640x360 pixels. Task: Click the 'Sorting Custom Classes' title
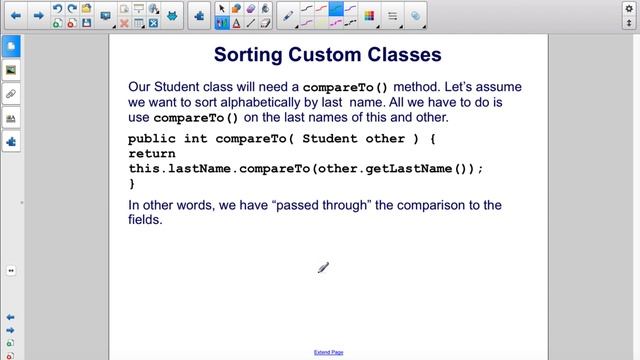[328, 55]
